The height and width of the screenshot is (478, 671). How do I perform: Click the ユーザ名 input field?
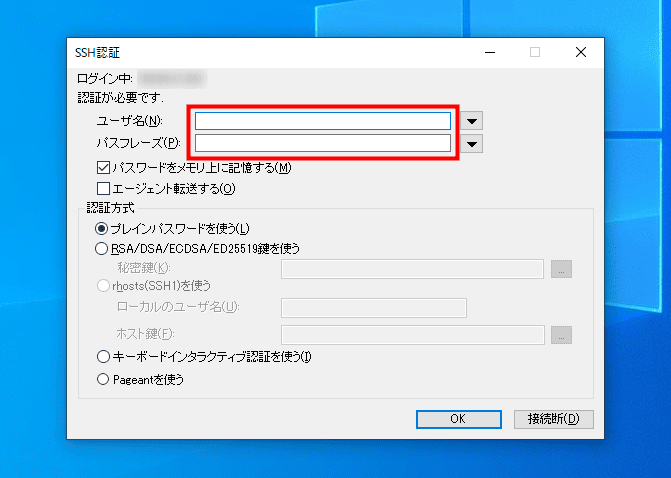pos(323,121)
